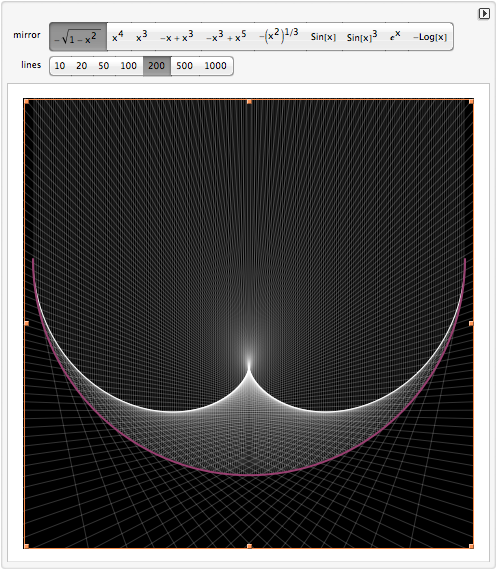Select the 200 lines option

coord(157,66)
